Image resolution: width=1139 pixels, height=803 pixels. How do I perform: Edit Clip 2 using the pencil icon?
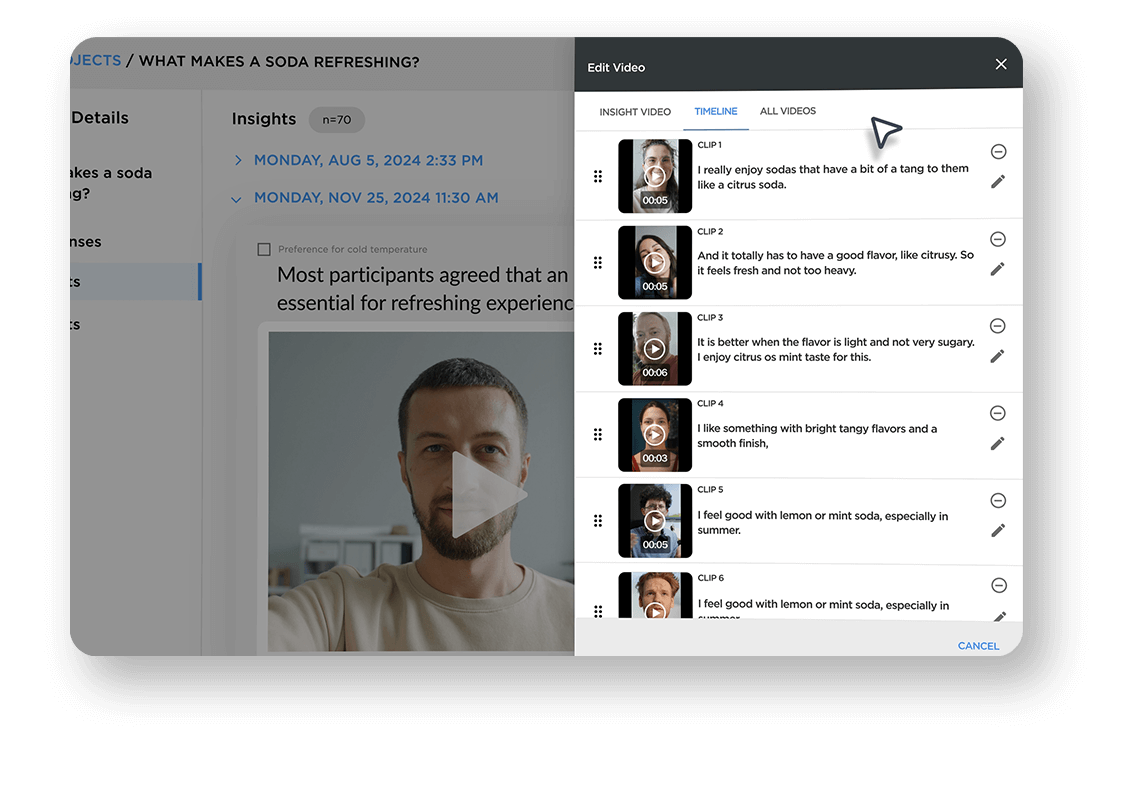click(998, 269)
